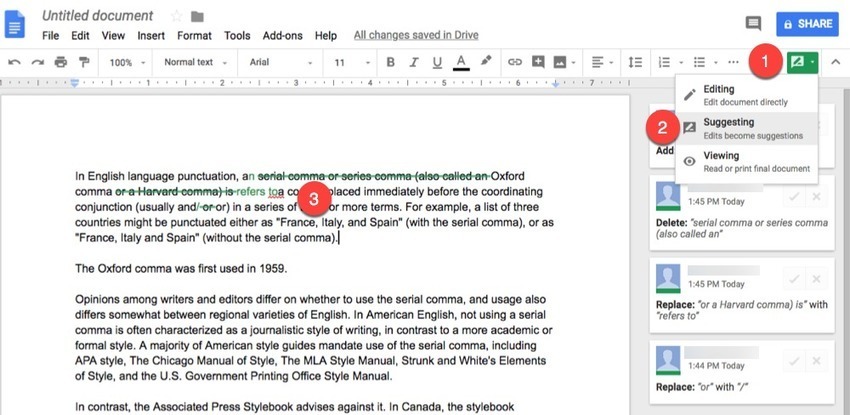Open the Format menu
Image resolution: width=850 pixels, height=415 pixels.
(x=194, y=36)
